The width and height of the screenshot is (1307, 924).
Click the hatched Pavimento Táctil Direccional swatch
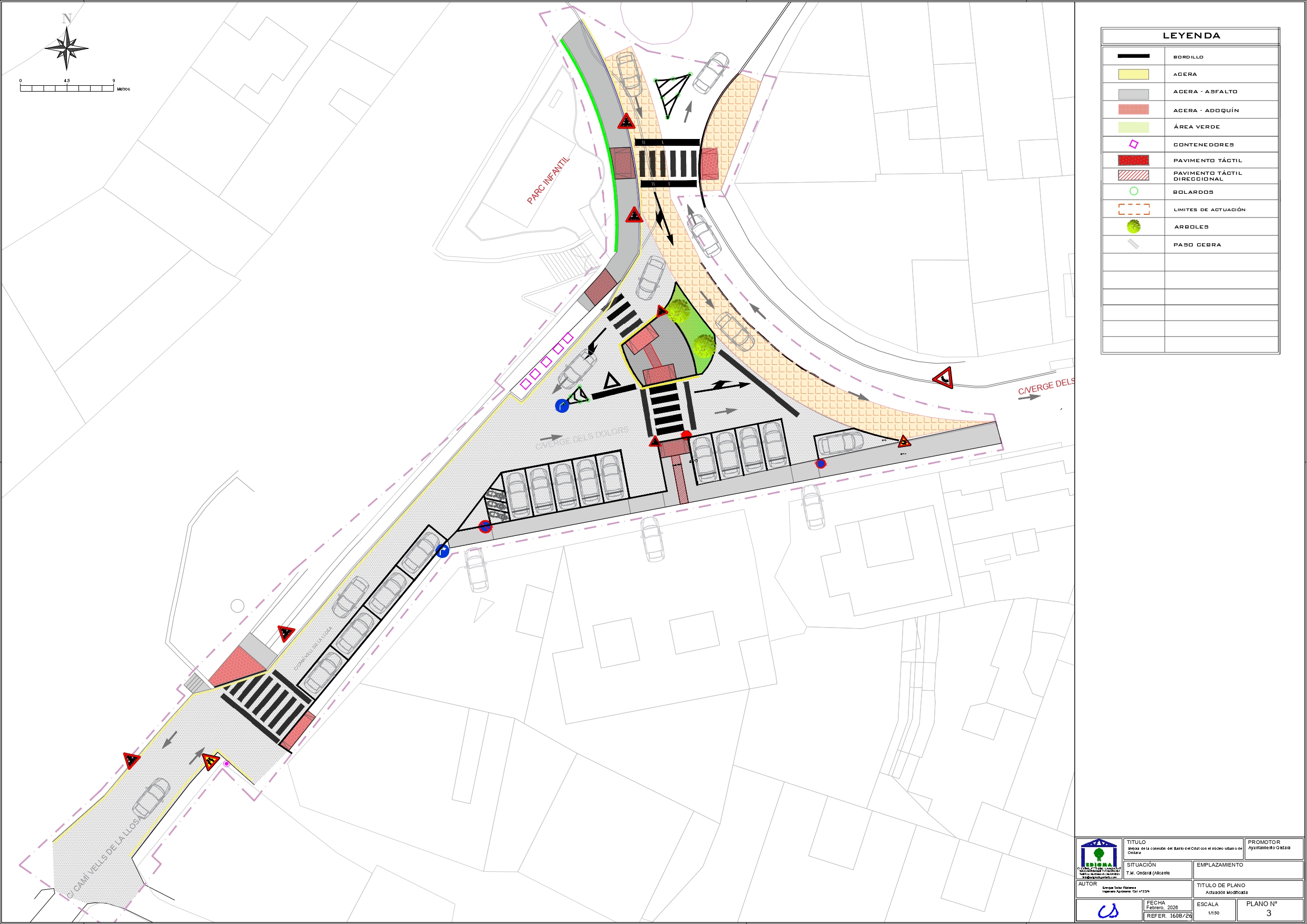(x=1133, y=175)
